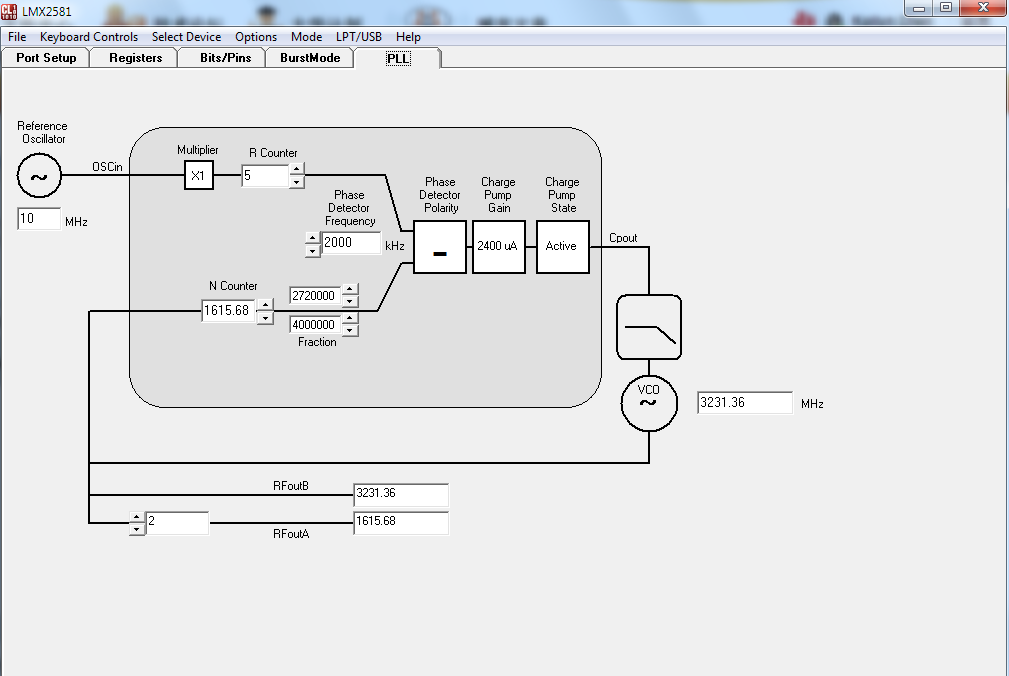Switch to the Port Setup tab
This screenshot has height=676, width=1009.
46,58
